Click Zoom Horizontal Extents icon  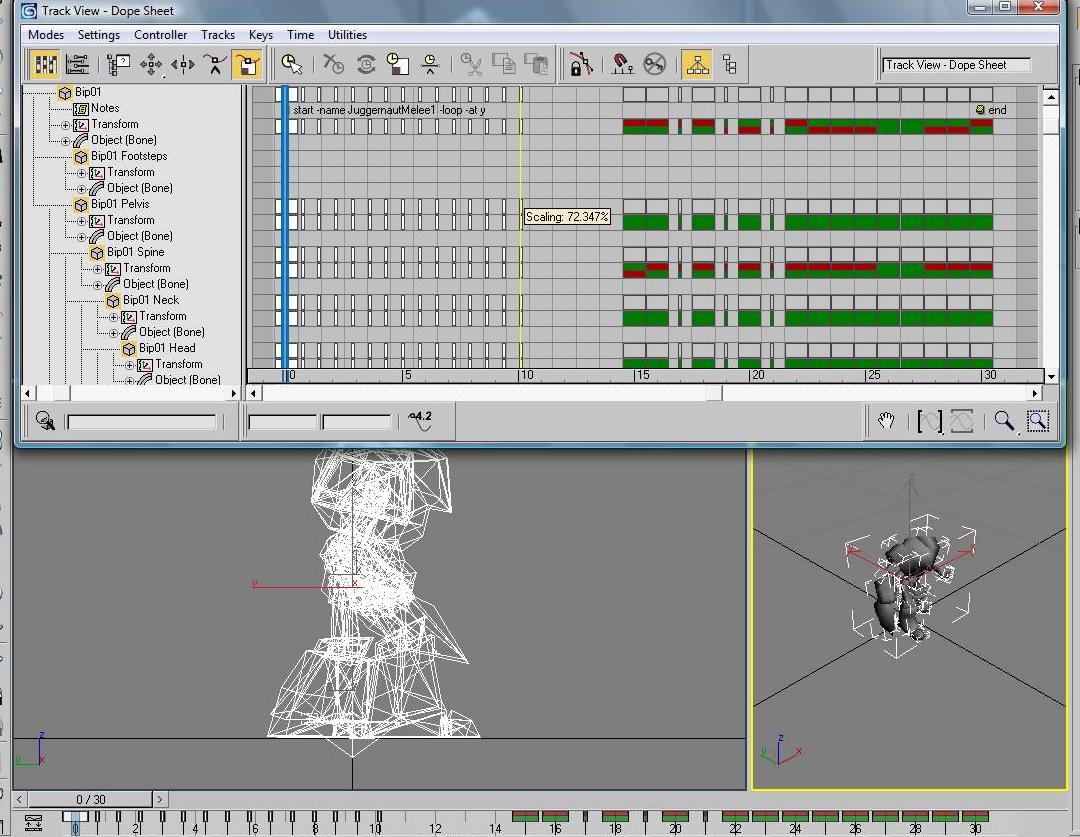pyautogui.click(x=929, y=421)
